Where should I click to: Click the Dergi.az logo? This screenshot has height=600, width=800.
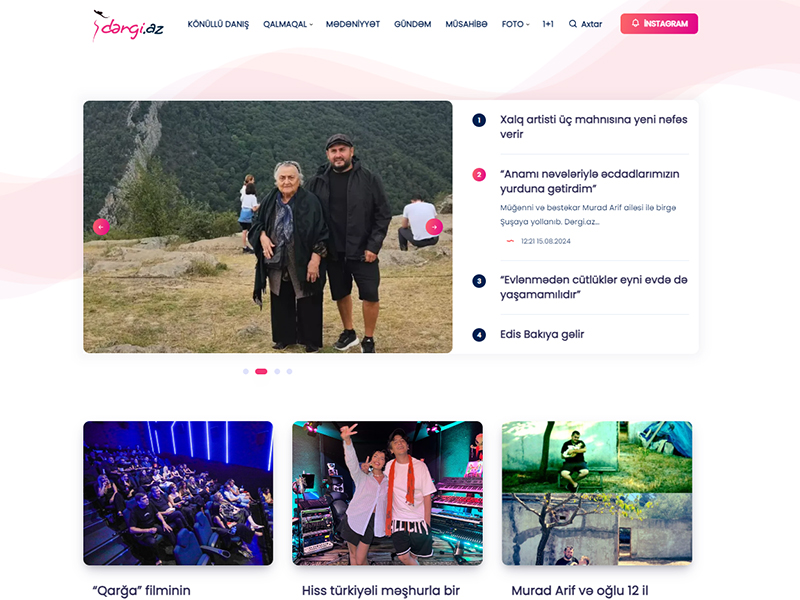tap(128, 26)
